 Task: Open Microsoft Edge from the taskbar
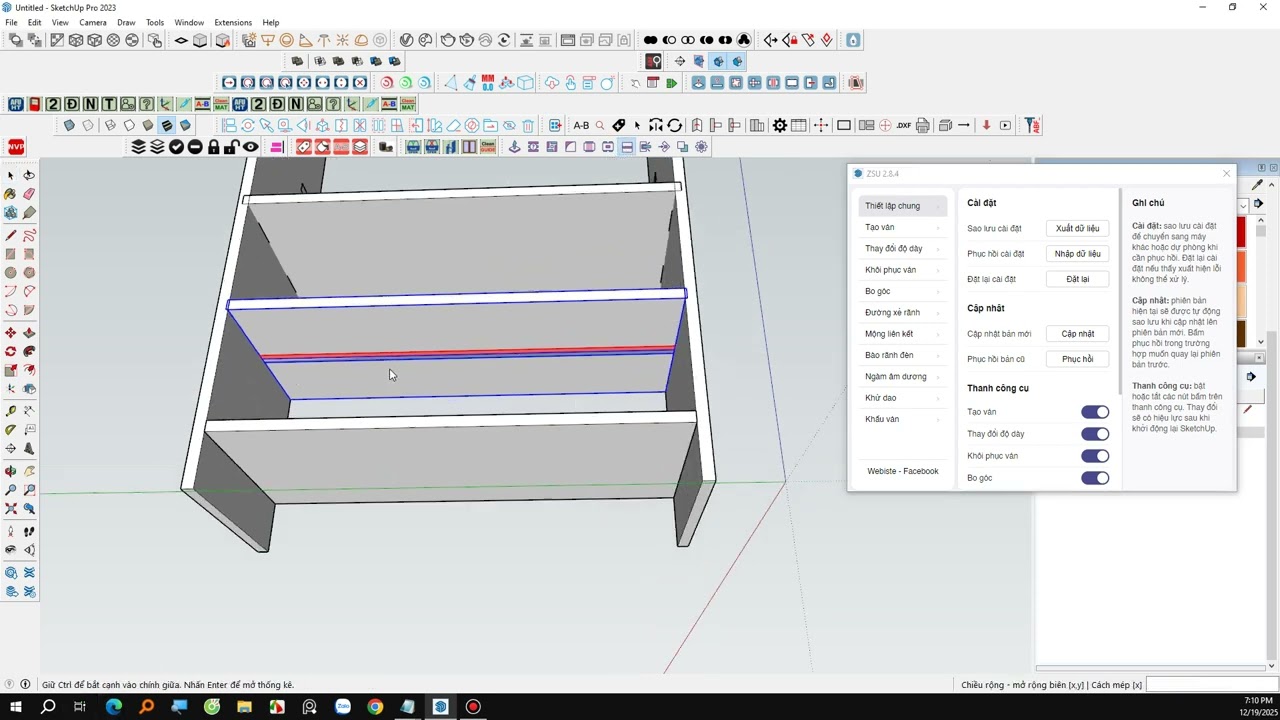click(x=113, y=707)
